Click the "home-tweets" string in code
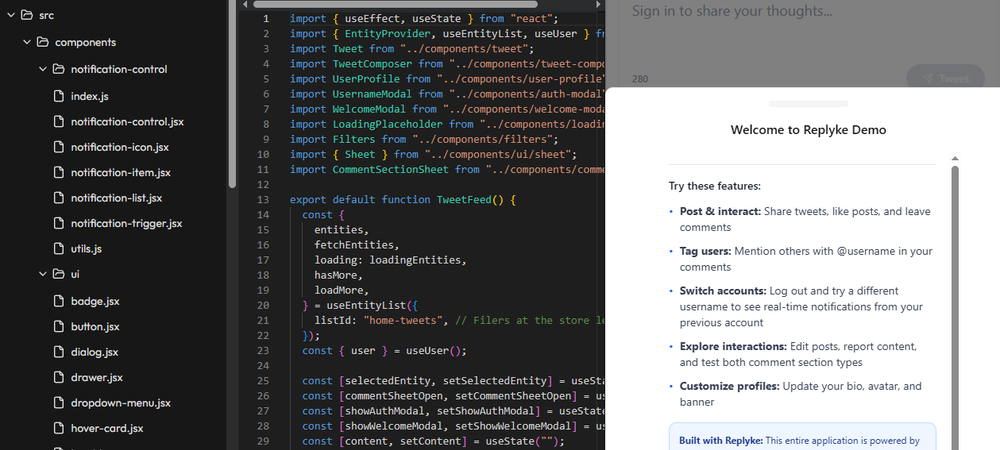This screenshot has width=1000, height=450. (404, 320)
